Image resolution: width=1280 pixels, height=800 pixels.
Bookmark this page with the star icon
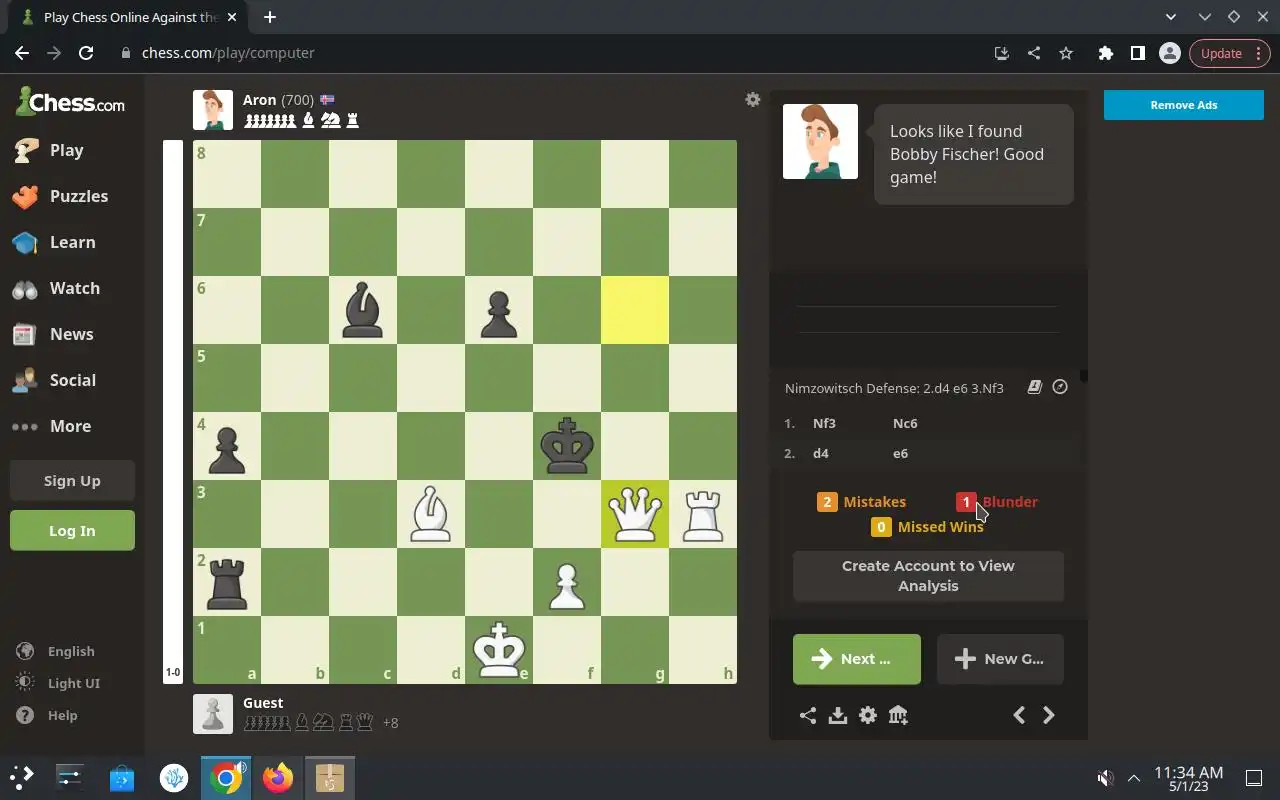(1066, 53)
